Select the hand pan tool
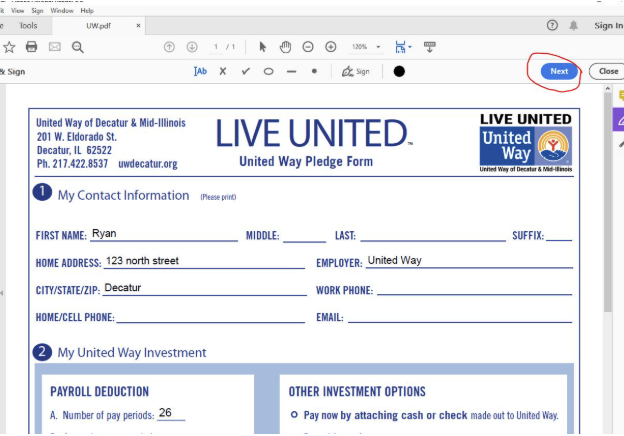The width and height of the screenshot is (624, 436). point(285,47)
